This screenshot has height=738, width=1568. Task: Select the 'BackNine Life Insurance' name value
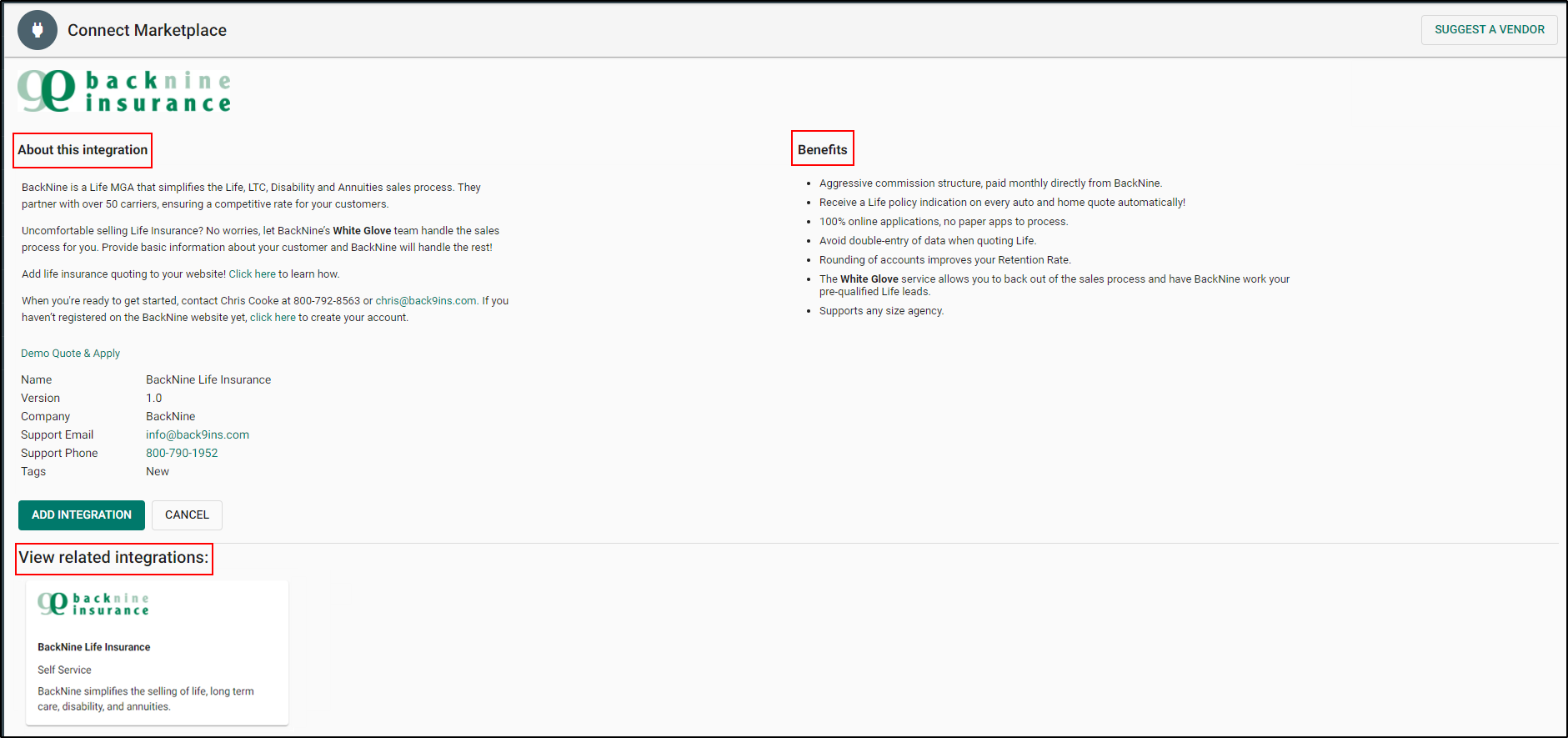point(208,380)
